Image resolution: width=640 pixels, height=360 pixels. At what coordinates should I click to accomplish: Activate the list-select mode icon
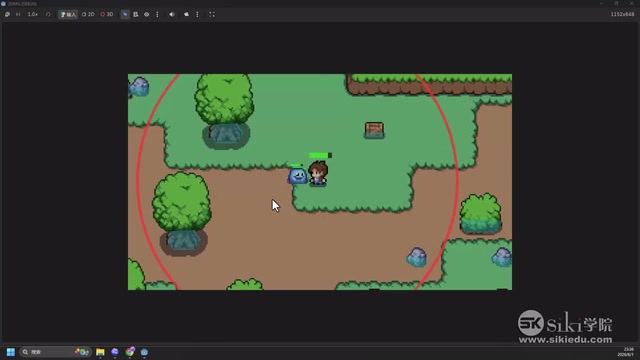point(136,14)
